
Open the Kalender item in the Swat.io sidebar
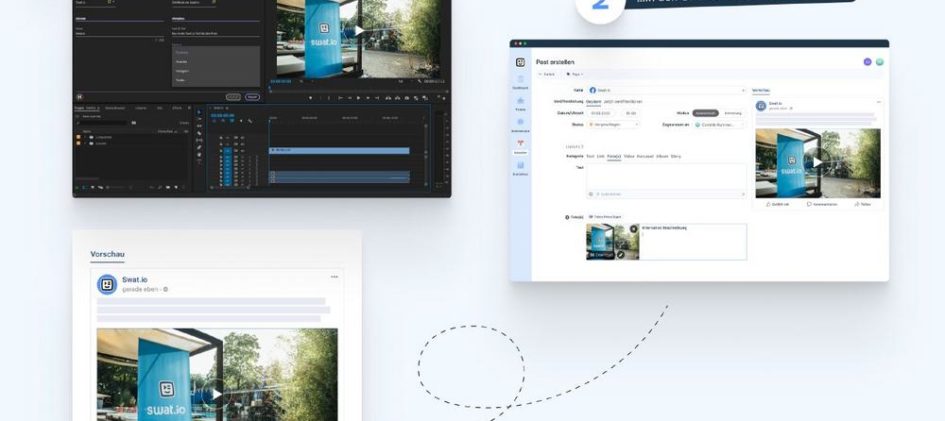coord(521,146)
